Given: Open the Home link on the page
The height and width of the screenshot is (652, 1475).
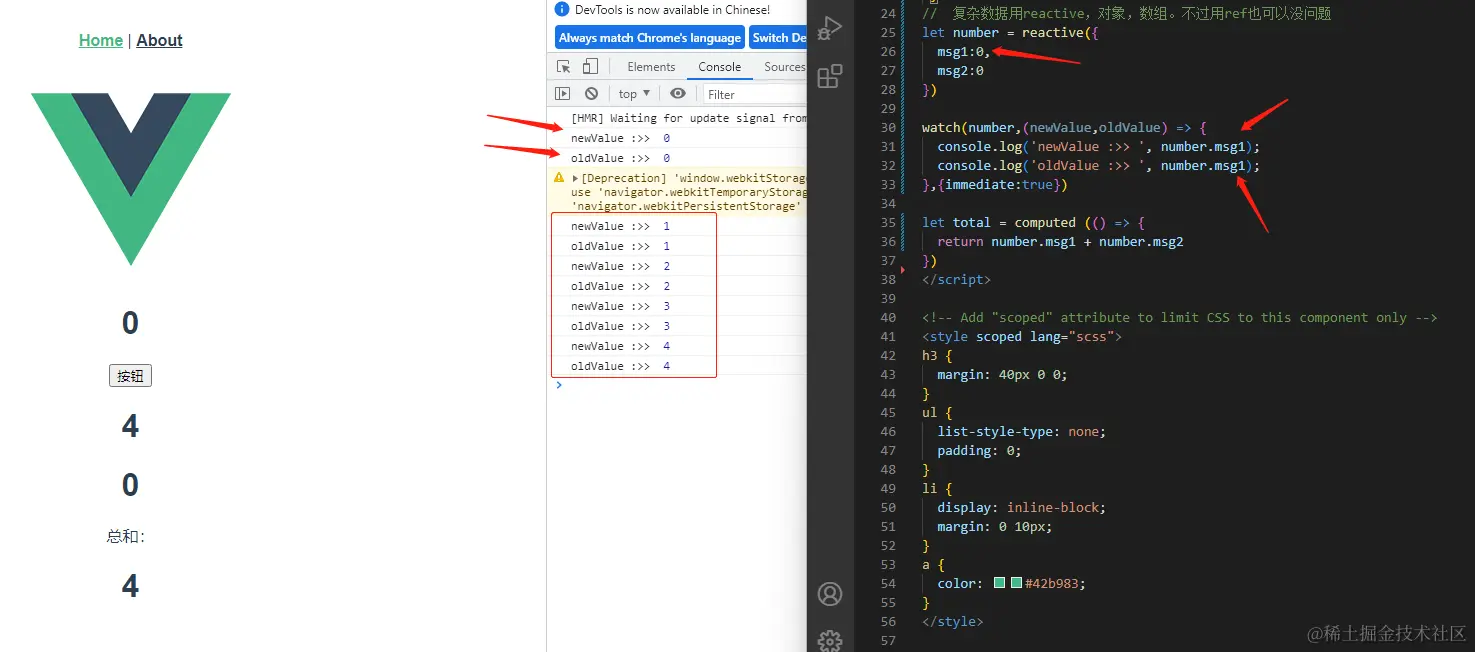Looking at the screenshot, I should (x=101, y=40).
